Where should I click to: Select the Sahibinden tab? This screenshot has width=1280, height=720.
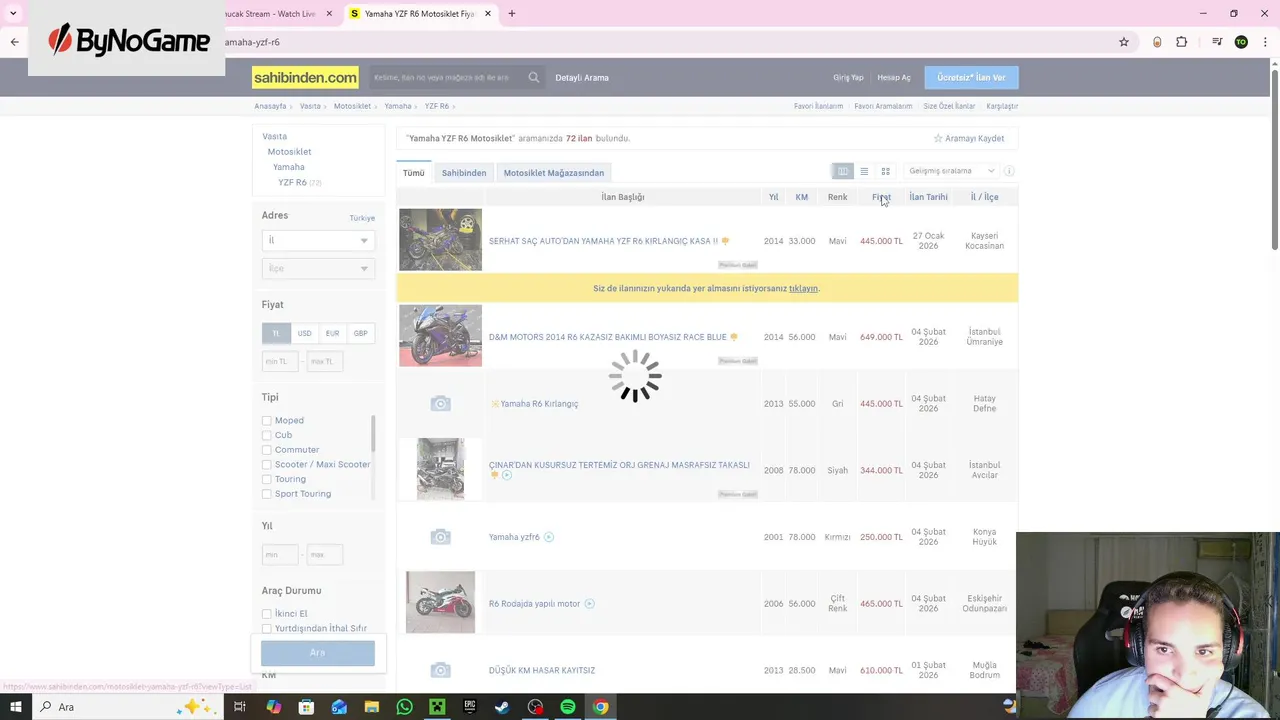click(464, 173)
